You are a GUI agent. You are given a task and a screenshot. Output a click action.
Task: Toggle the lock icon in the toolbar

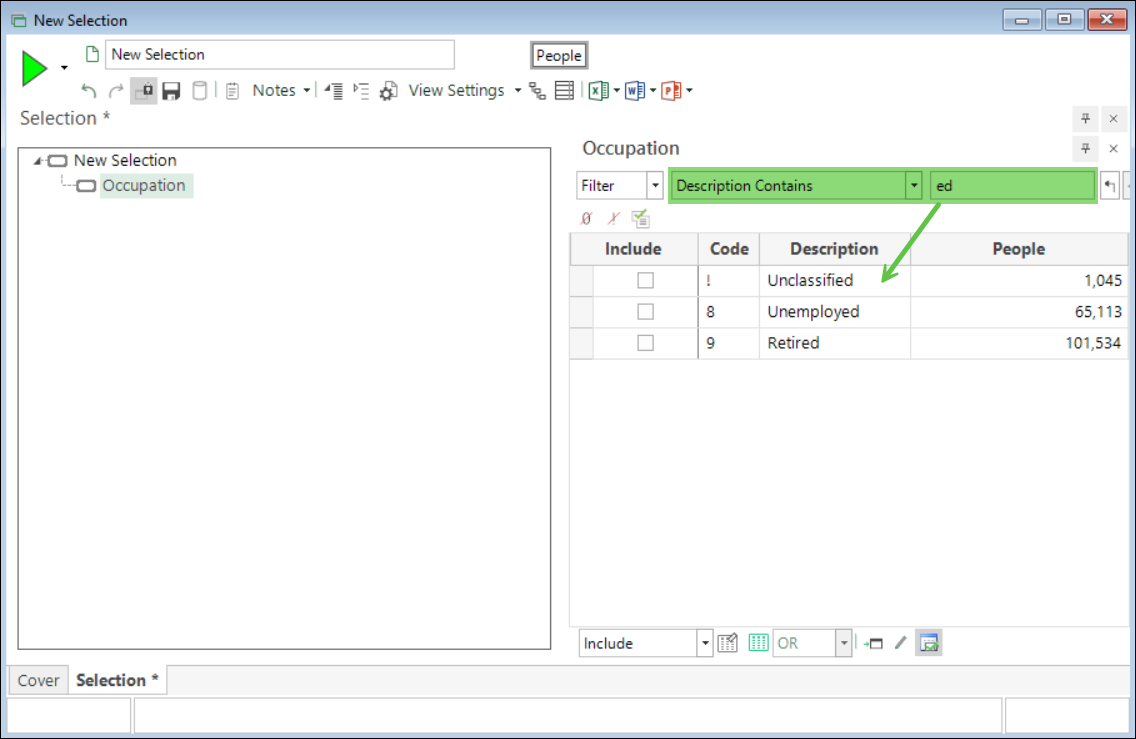[x=144, y=91]
